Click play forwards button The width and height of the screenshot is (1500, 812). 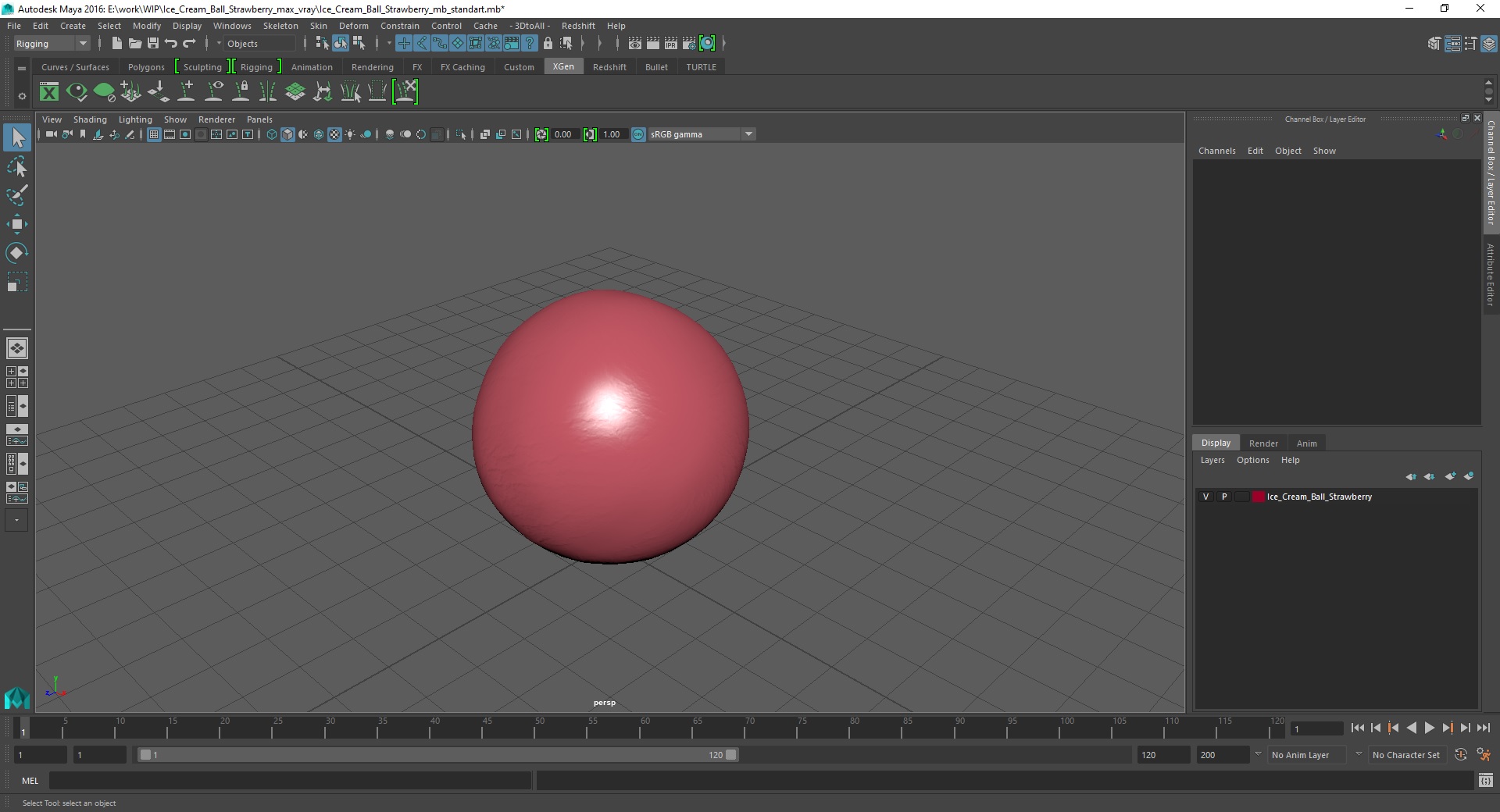click(x=1429, y=728)
